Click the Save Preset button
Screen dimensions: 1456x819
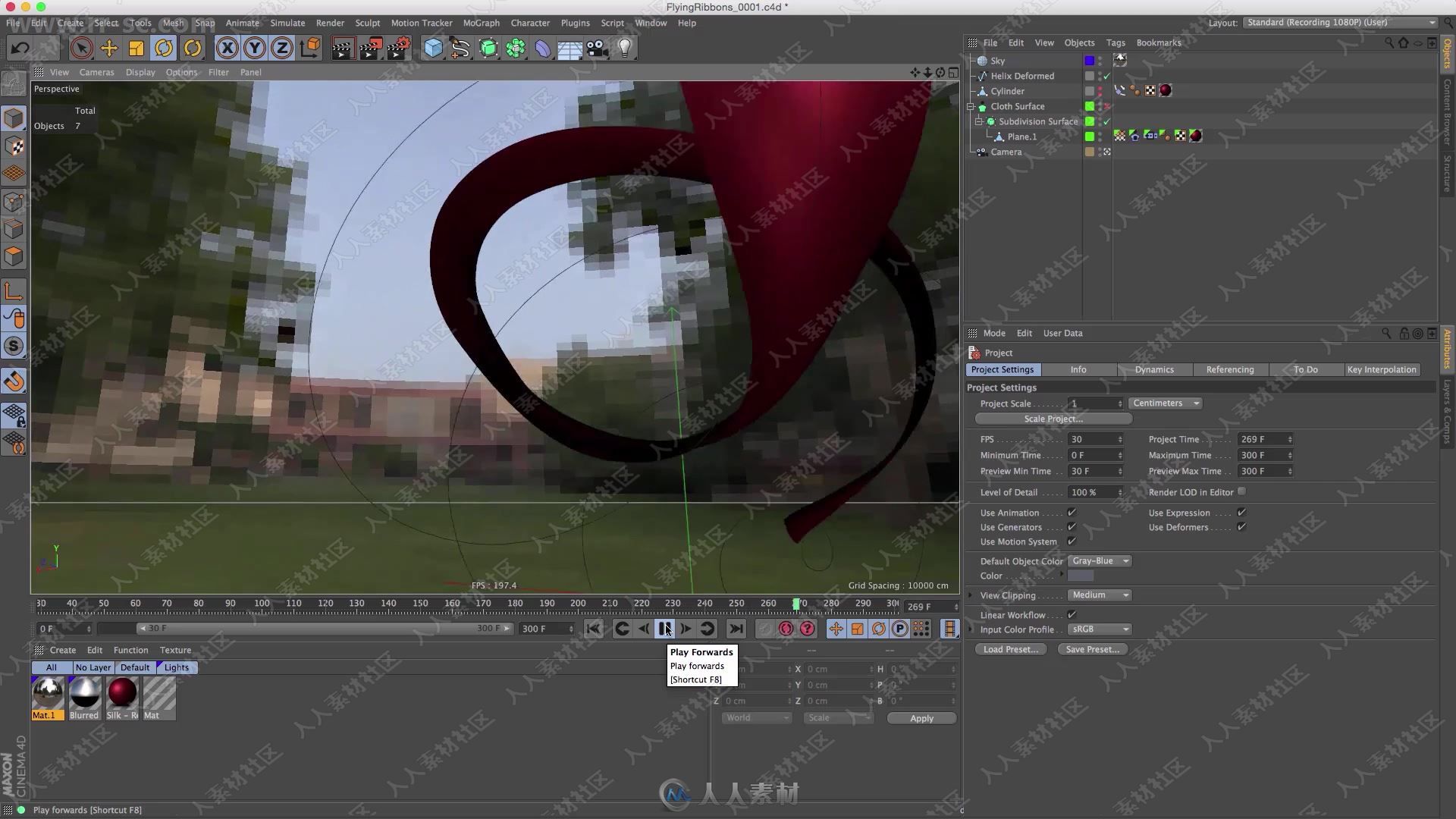1093,648
